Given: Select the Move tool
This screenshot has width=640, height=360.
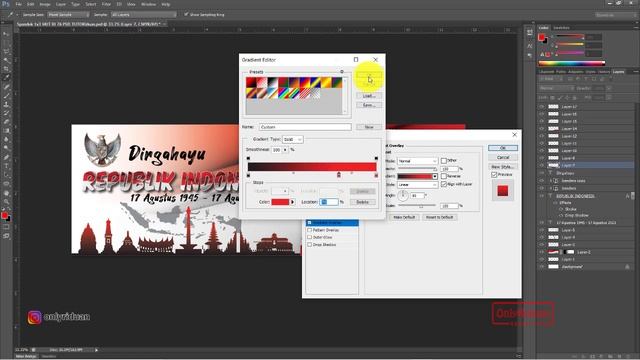Looking at the screenshot, I should [6, 34].
